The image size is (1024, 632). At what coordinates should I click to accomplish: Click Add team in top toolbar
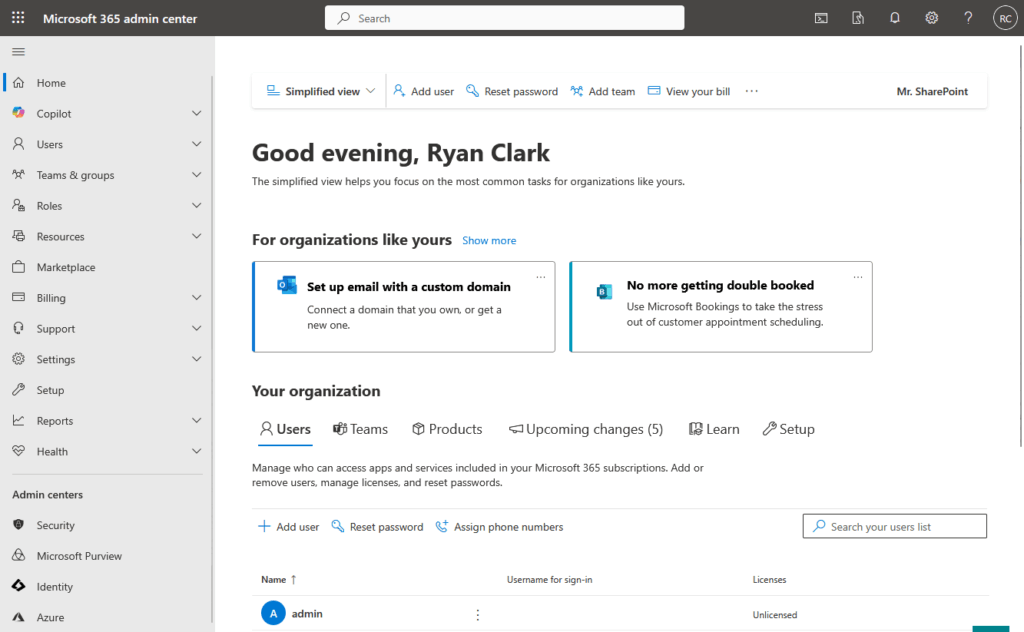[x=602, y=91]
